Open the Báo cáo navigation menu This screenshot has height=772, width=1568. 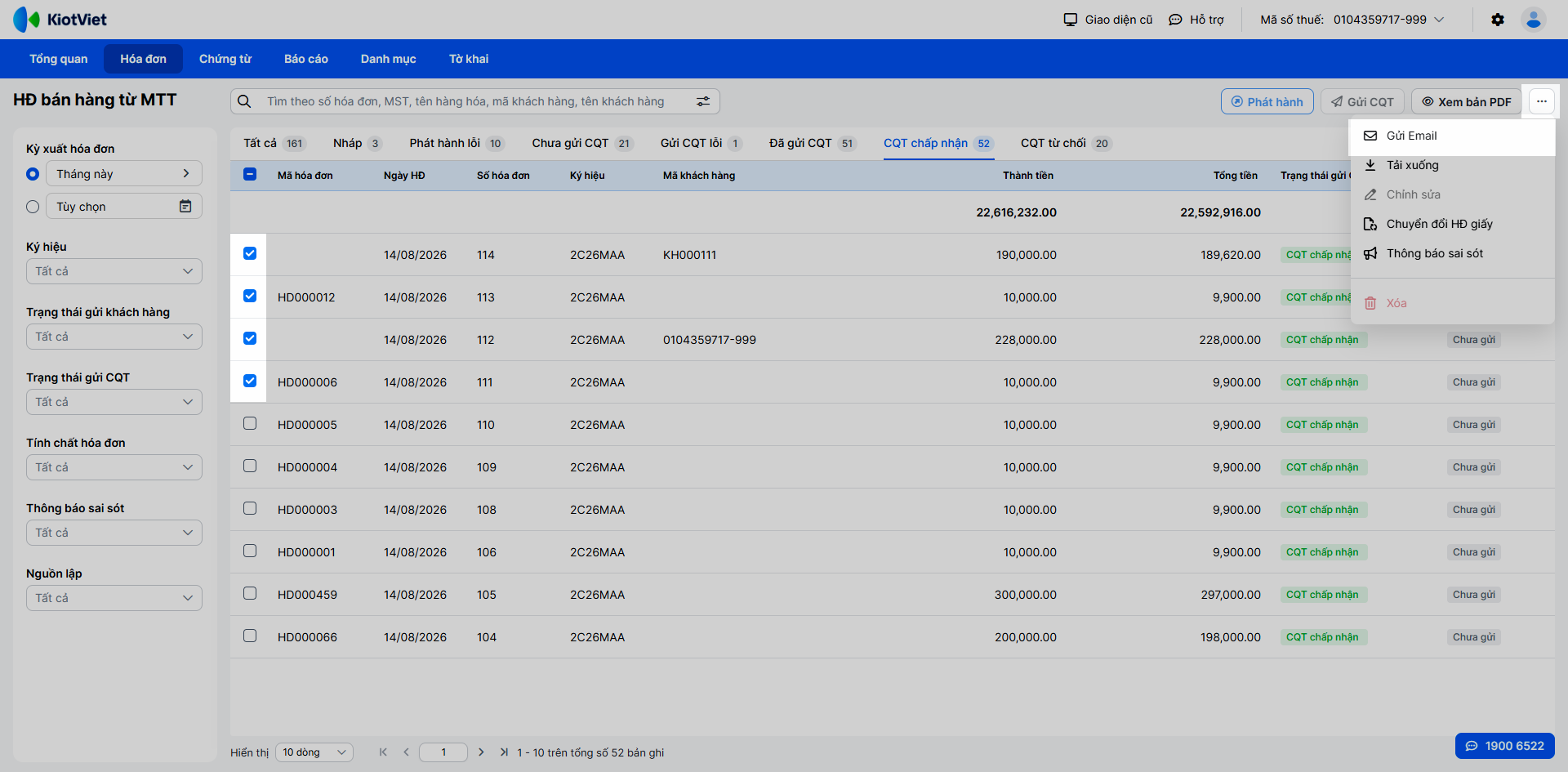pos(306,59)
